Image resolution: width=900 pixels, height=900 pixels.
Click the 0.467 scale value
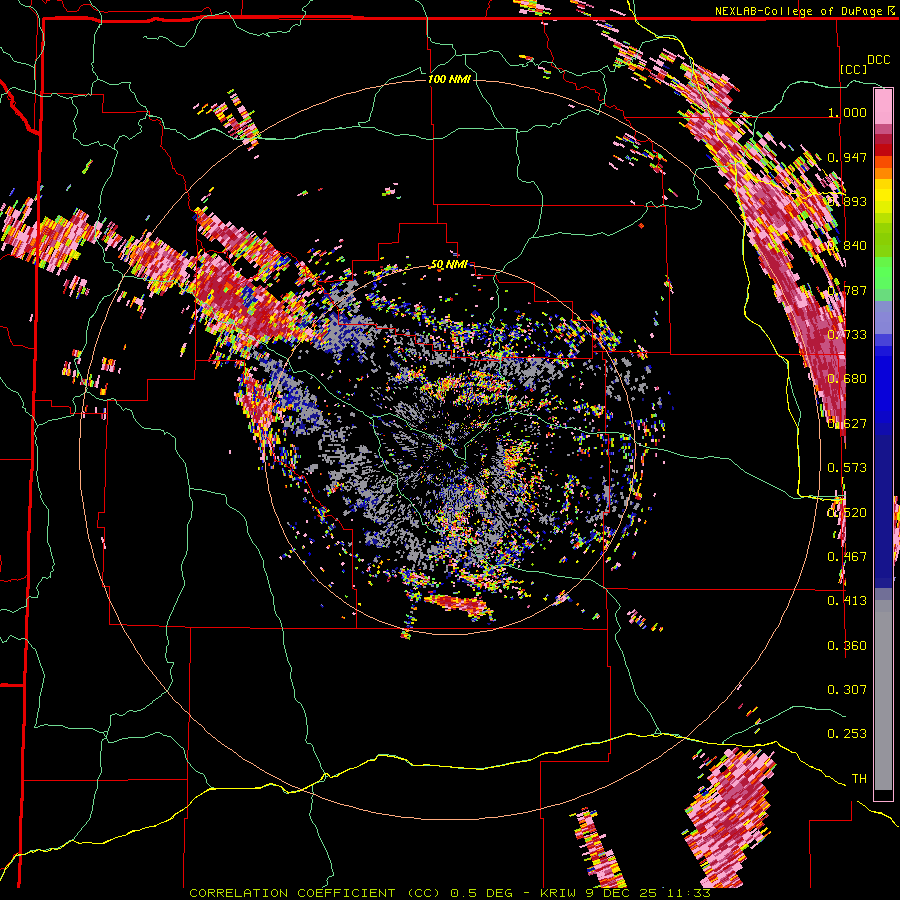[x=847, y=556]
